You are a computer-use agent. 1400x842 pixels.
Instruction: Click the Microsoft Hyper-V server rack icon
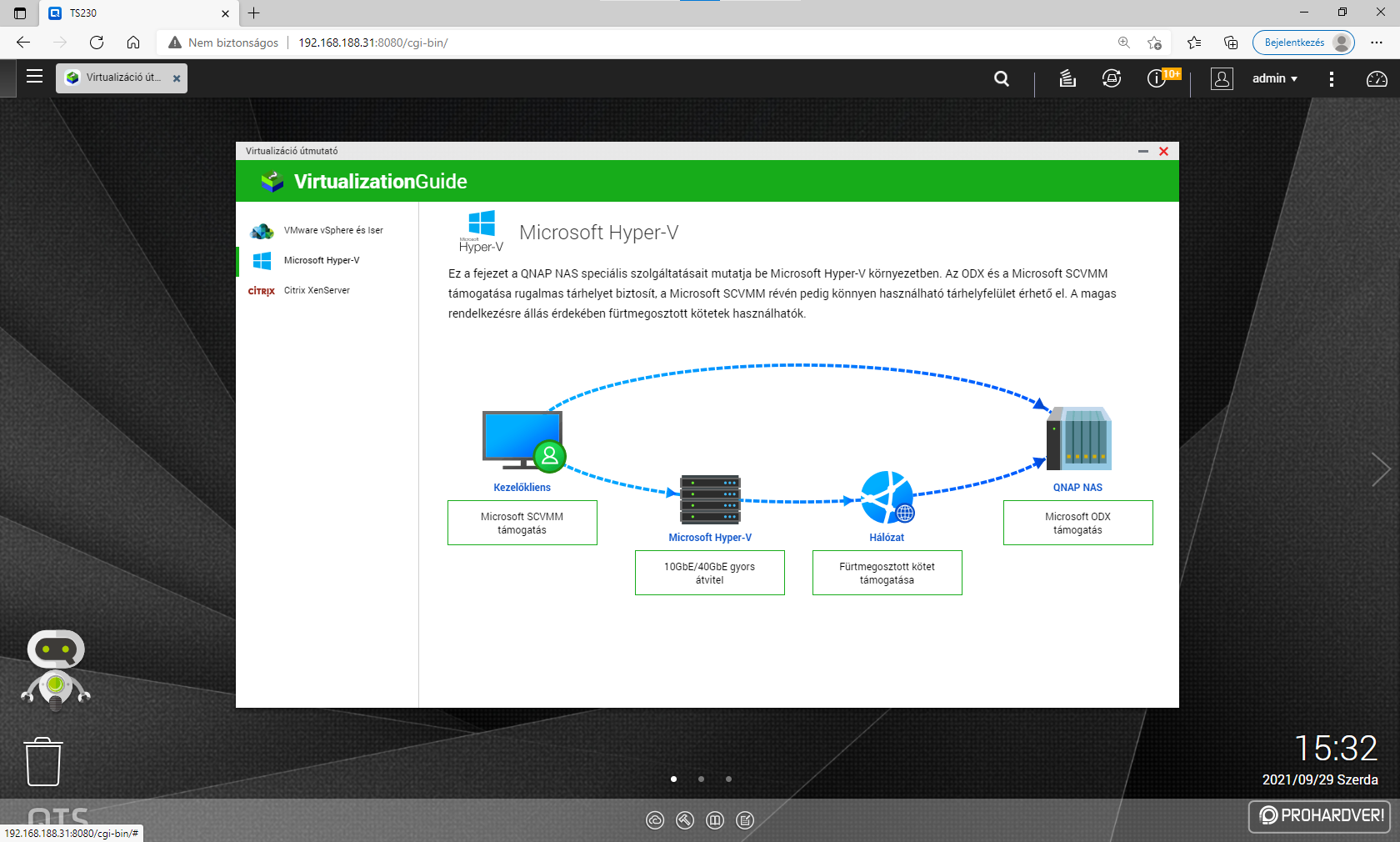click(x=710, y=499)
